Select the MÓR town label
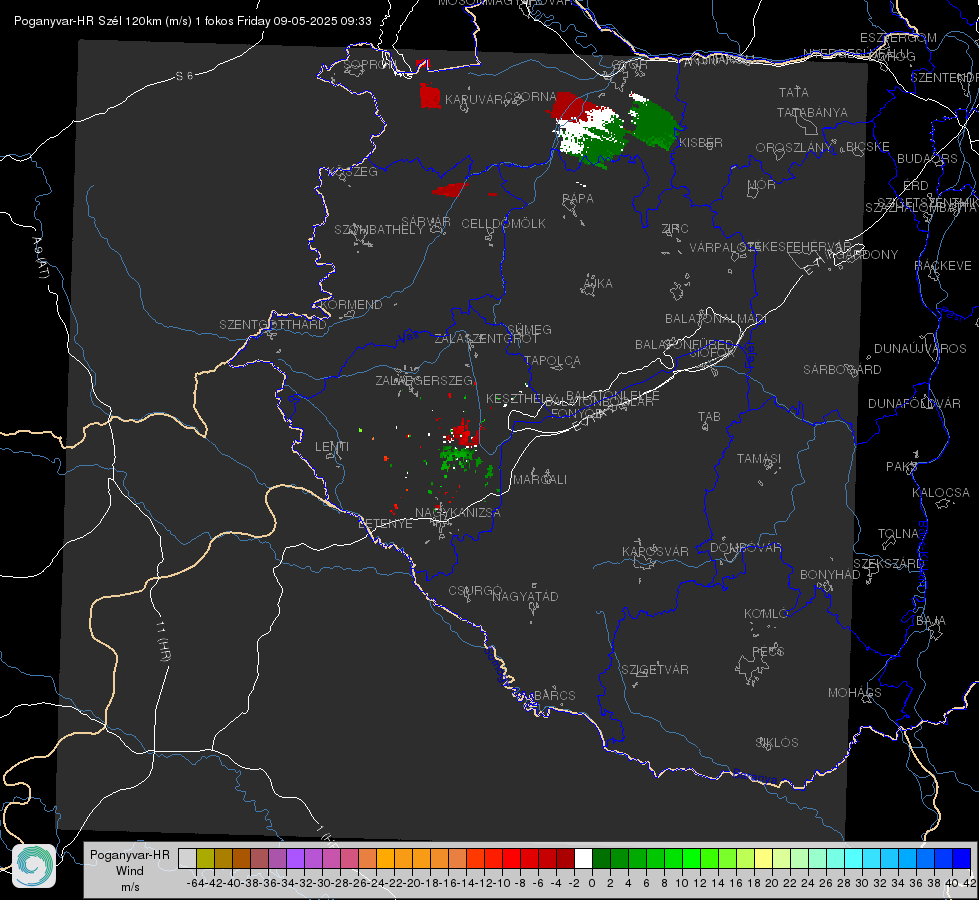The height and width of the screenshot is (900, 979). tap(762, 184)
